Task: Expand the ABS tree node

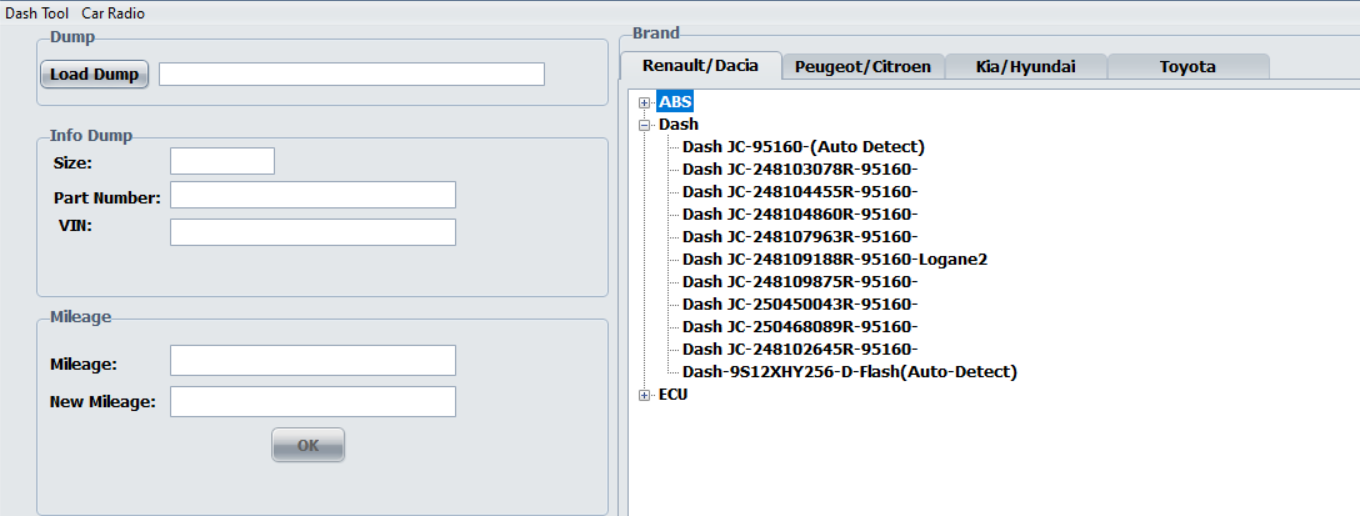Action: coord(644,102)
